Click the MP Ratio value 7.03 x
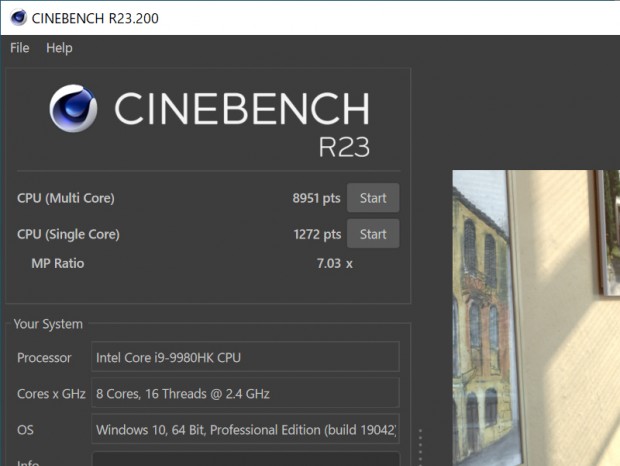The width and height of the screenshot is (620, 466). (x=335, y=263)
